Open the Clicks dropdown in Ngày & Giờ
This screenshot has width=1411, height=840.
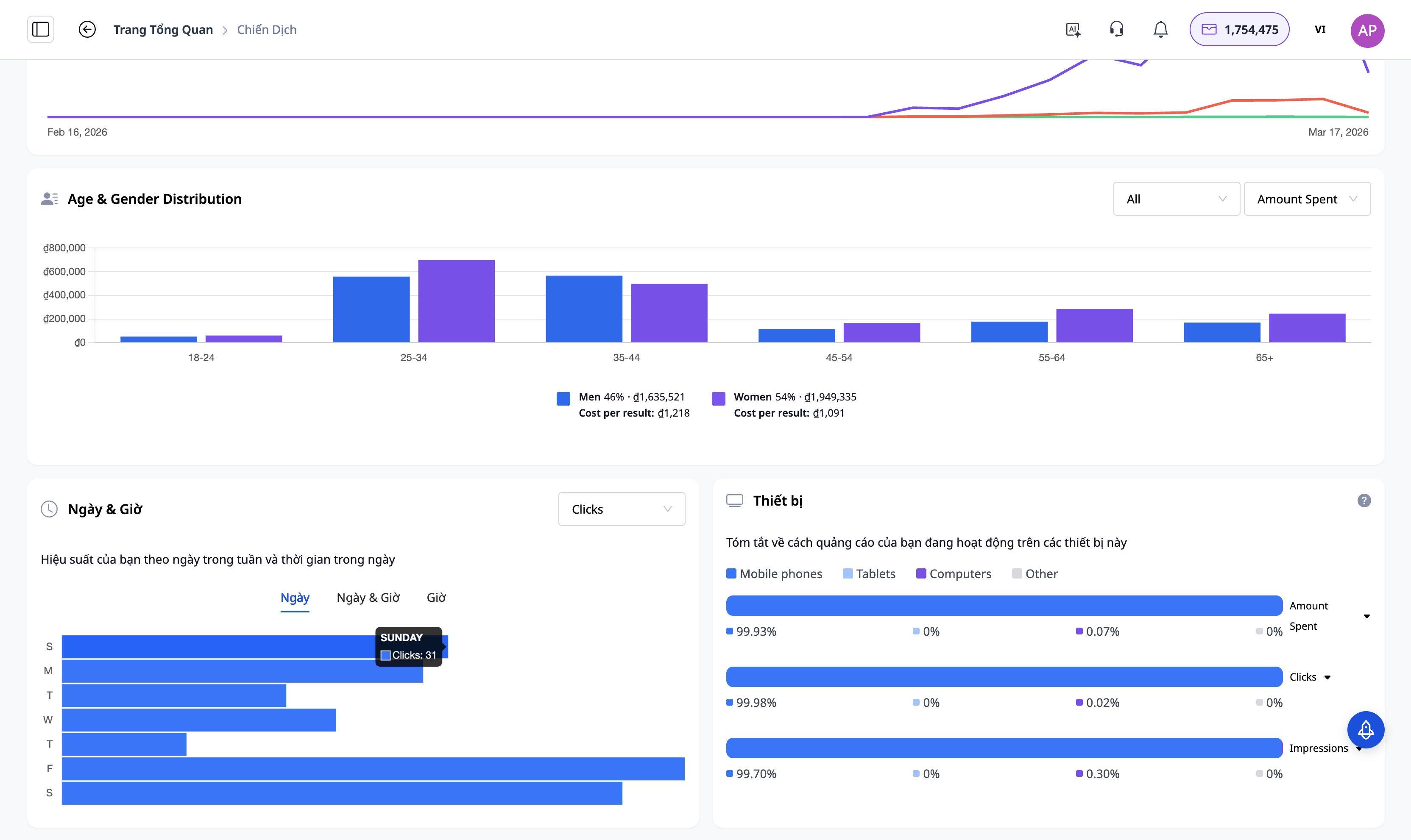coord(621,509)
